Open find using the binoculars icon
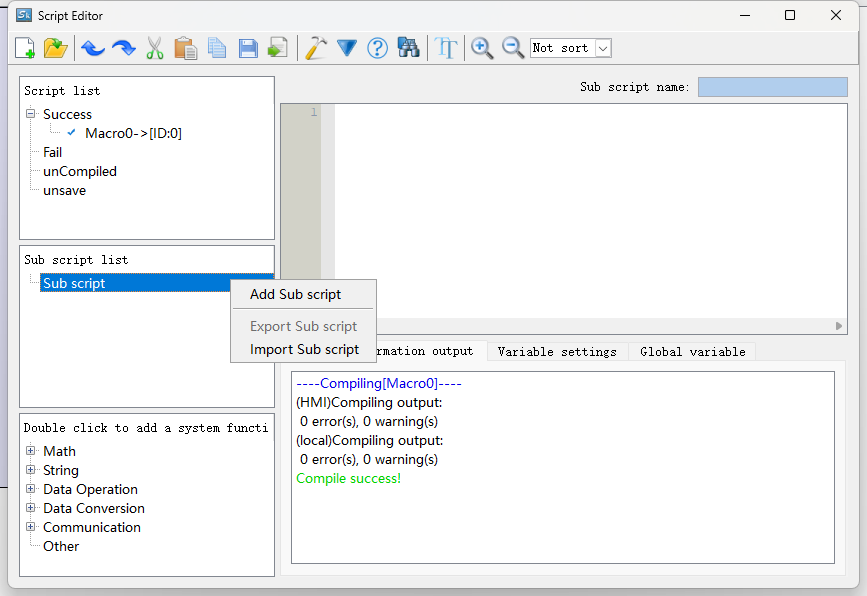This screenshot has width=867, height=596. point(408,48)
